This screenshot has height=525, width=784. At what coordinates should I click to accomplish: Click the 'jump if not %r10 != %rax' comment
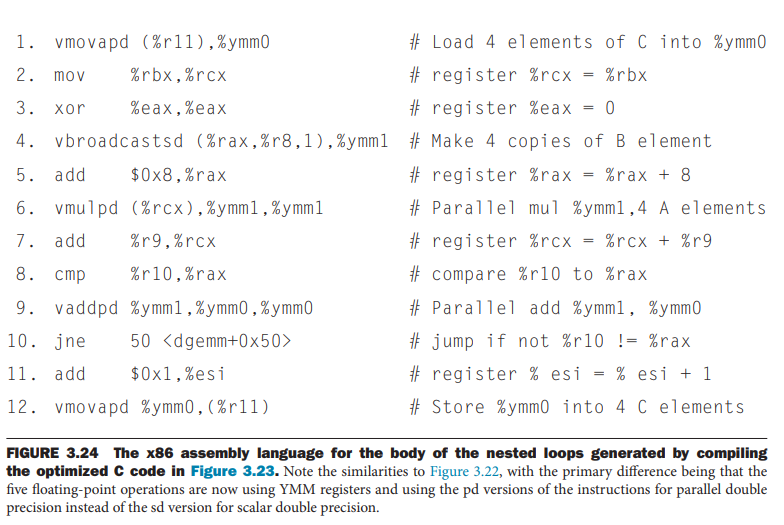[x=550, y=341]
